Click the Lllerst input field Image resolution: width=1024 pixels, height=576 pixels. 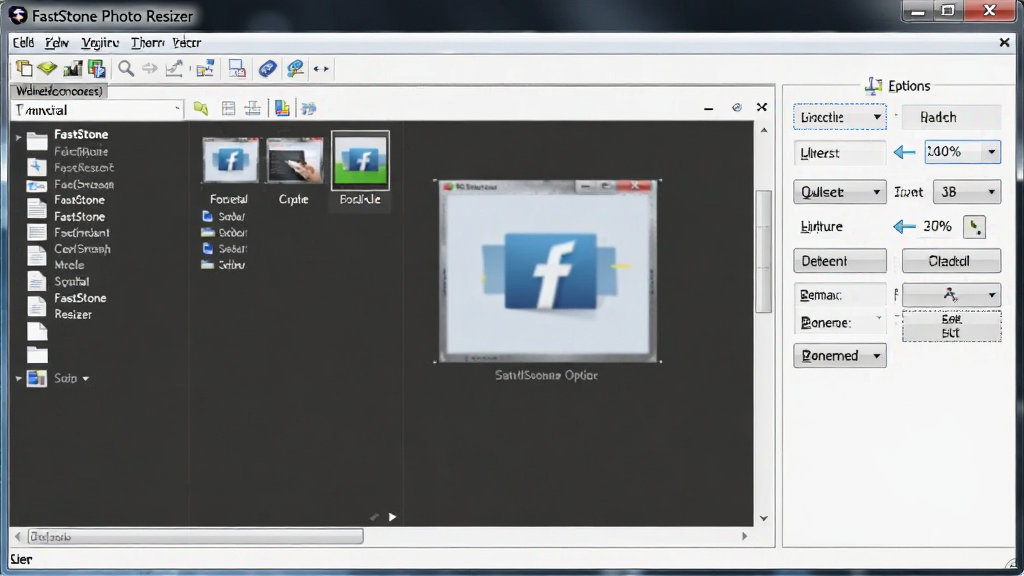point(840,153)
